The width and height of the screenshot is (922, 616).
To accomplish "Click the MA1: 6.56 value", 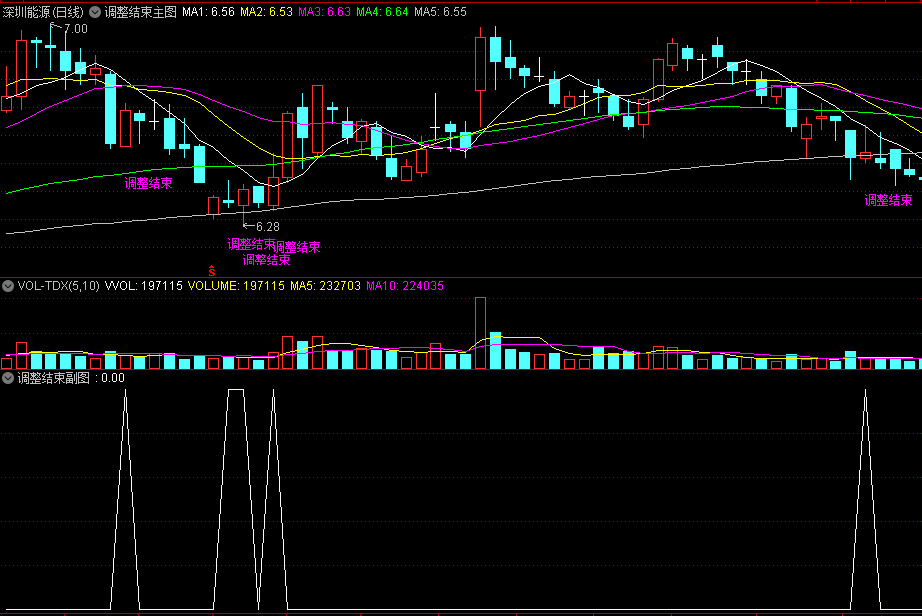I will 208,12.
